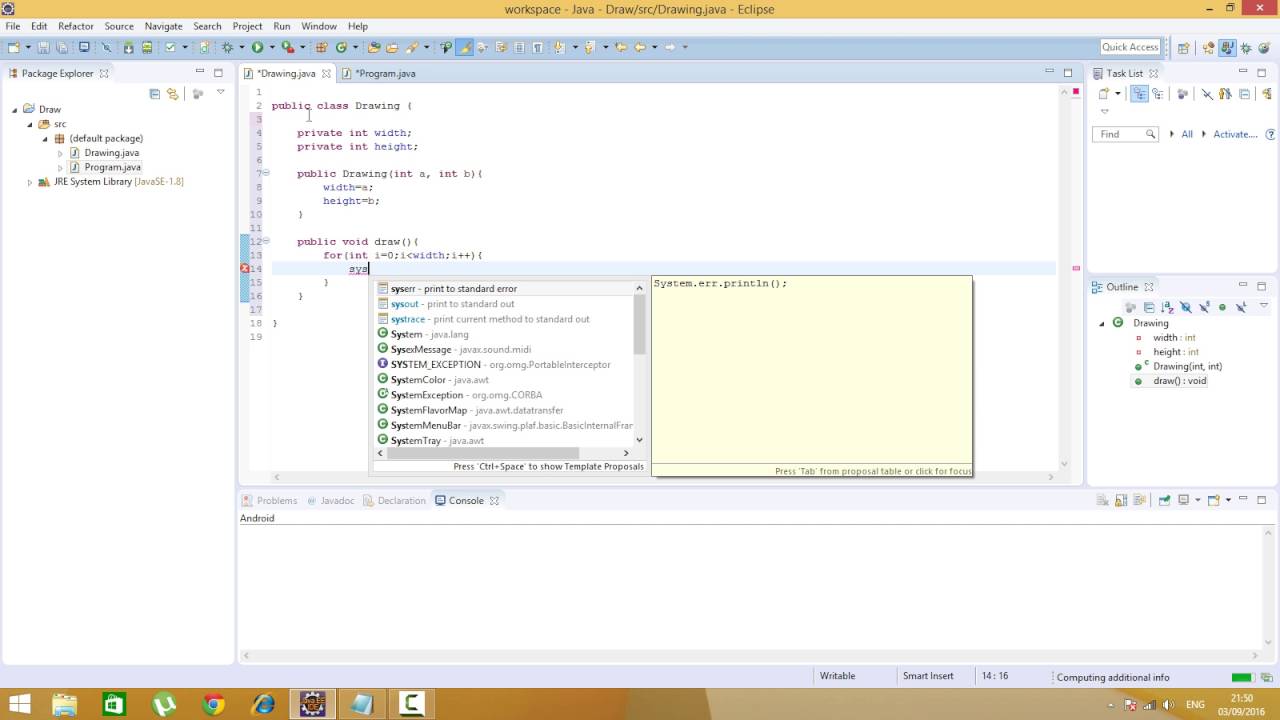Image resolution: width=1280 pixels, height=720 pixels.
Task: Select System - java.lang proposal
Action: (x=505, y=334)
